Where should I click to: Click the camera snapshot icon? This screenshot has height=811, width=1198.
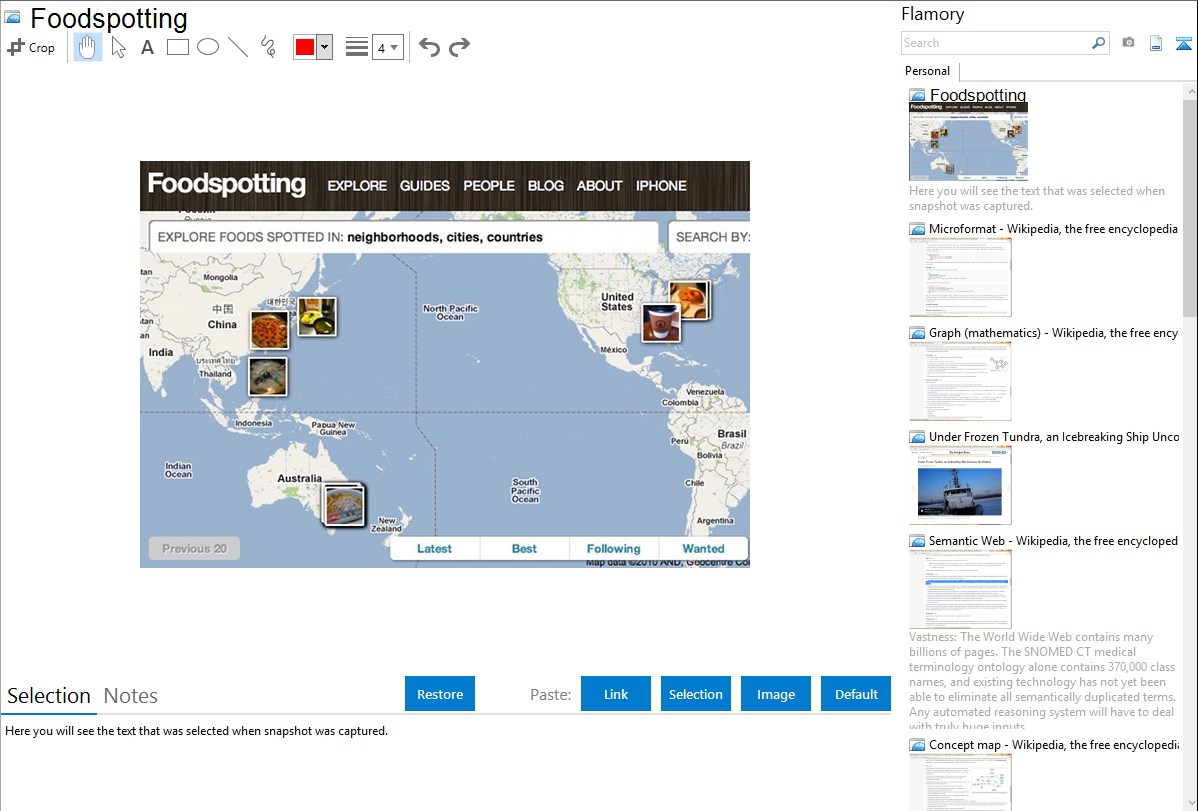click(1128, 43)
